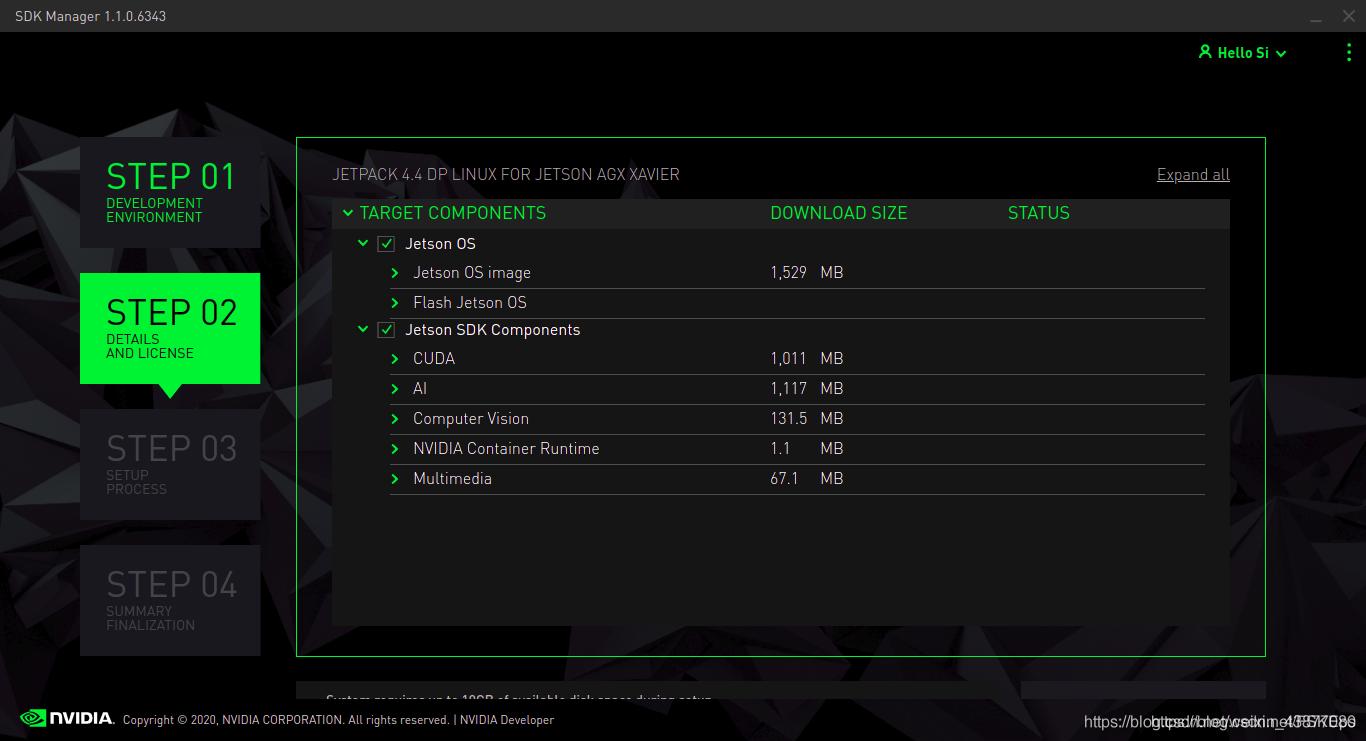Open the NVIDIA Developer footer link
Viewport: 1366px width, 741px height.
[506, 720]
